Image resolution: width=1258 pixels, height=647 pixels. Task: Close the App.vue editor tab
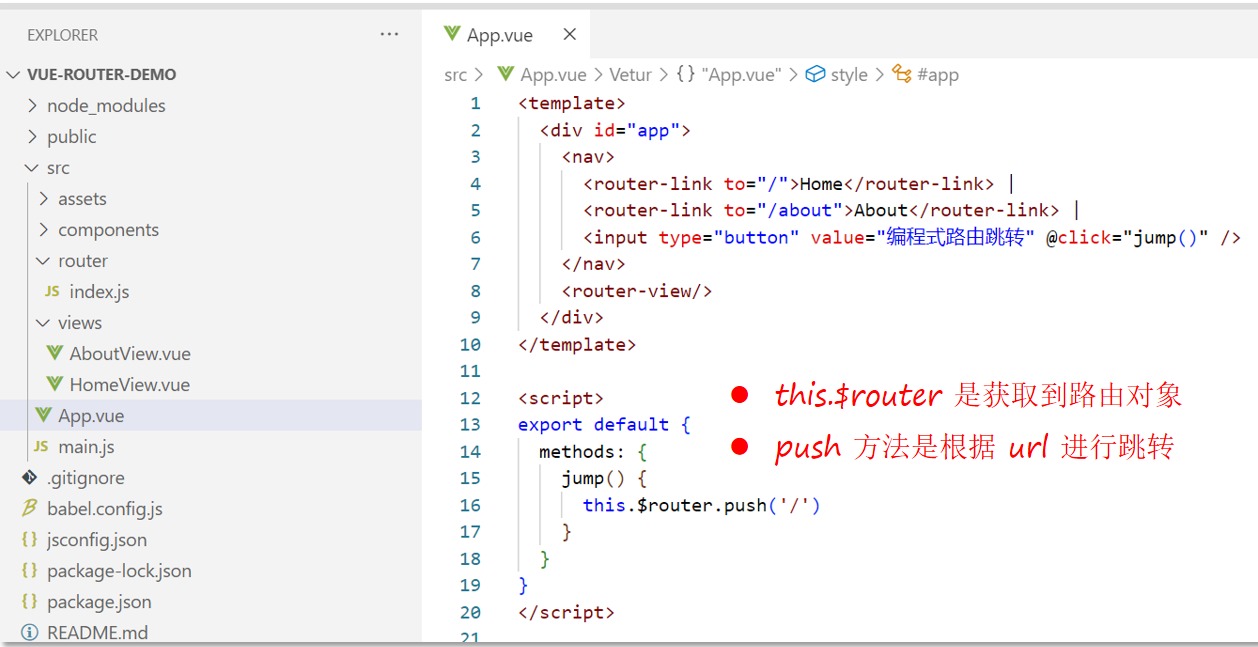pos(570,34)
